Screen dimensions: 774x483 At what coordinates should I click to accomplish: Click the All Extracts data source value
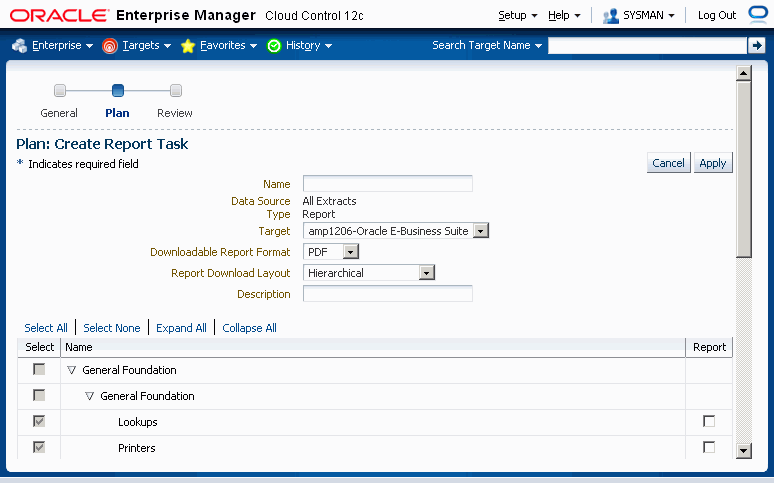[x=329, y=201]
